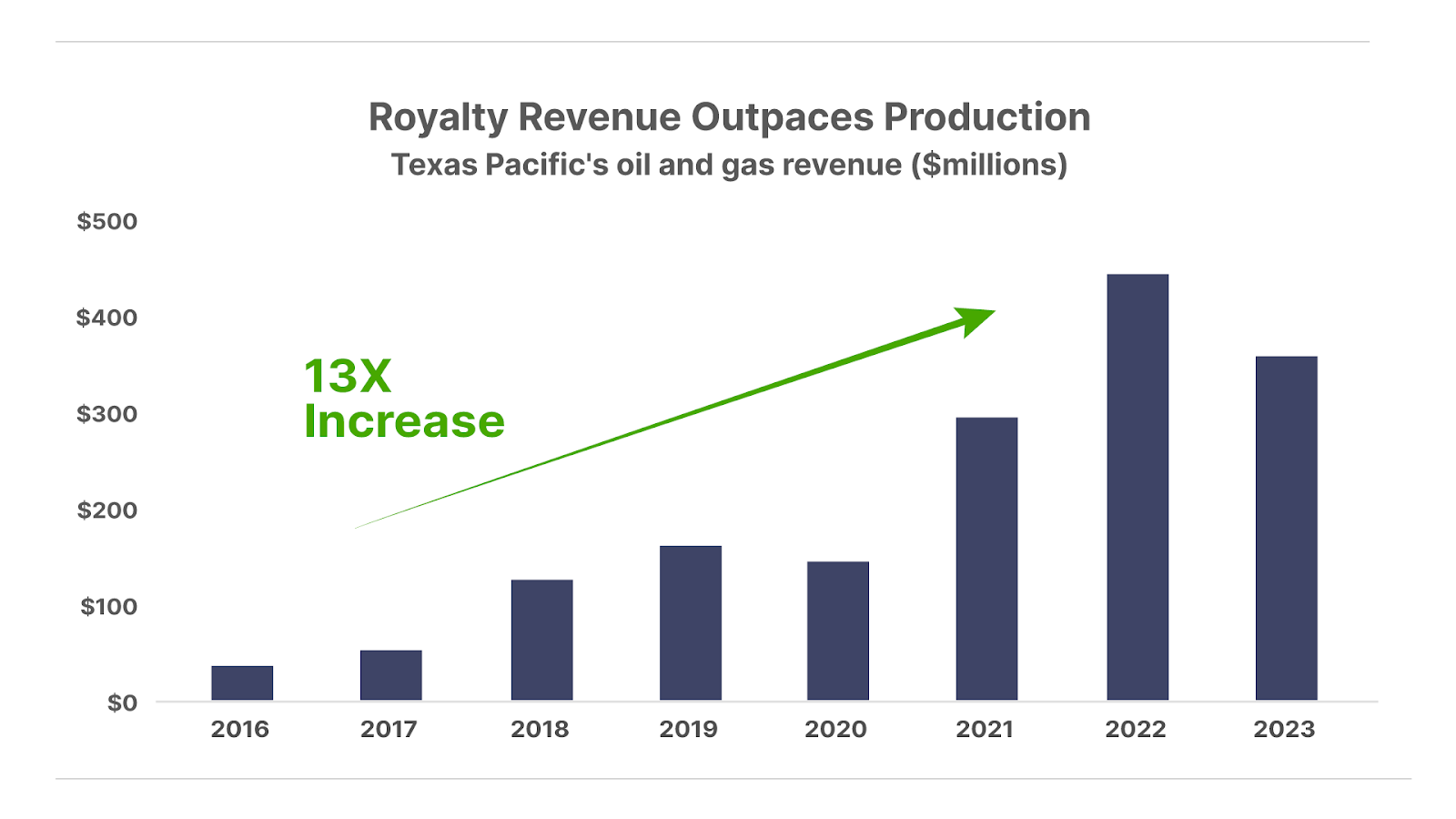1456x819 pixels.
Task: Select the 2023 revenue bar
Action: pyautogui.click(x=1286, y=529)
